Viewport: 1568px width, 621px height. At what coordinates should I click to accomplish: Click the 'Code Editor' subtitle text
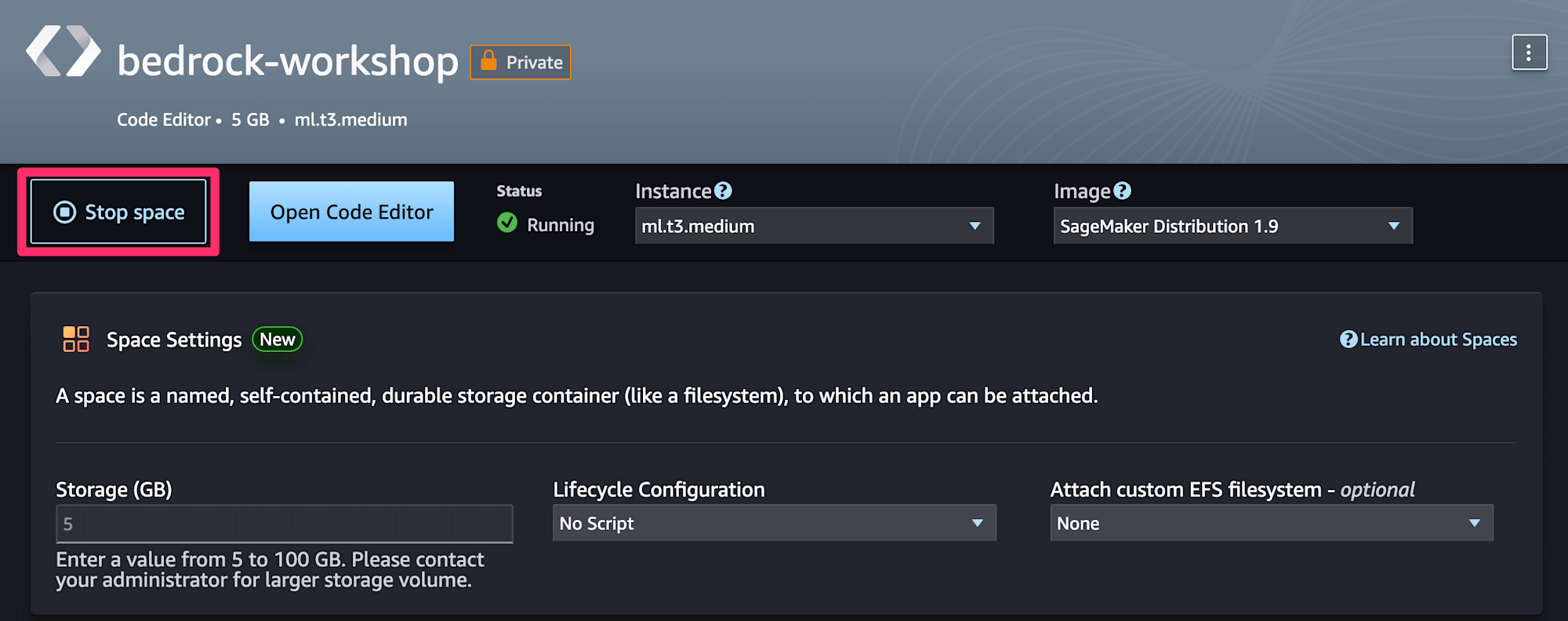coord(164,120)
